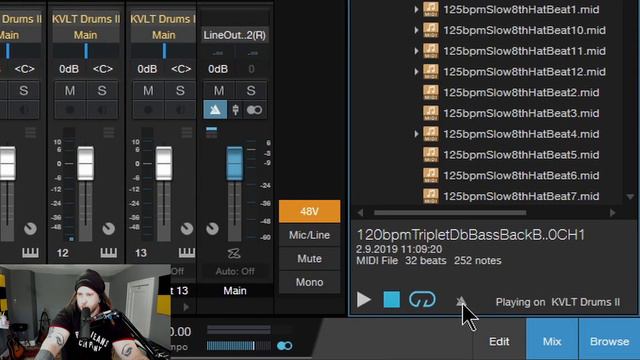Switch to the Mix view
640x360 pixels.
click(552, 341)
